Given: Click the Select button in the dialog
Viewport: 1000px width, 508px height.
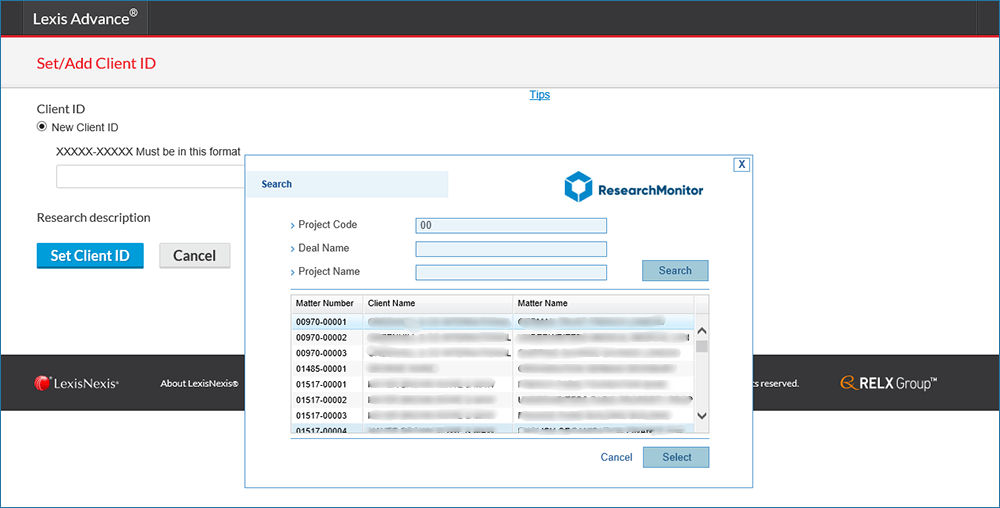Looking at the screenshot, I should (676, 457).
